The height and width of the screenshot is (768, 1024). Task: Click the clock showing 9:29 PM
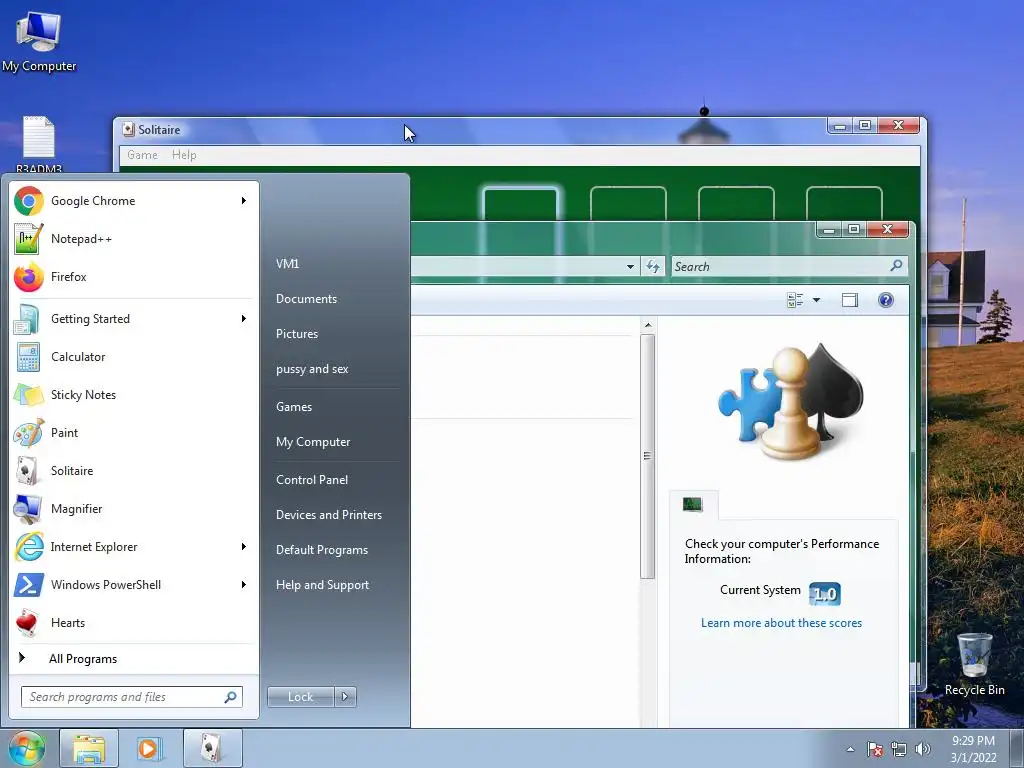click(x=973, y=749)
